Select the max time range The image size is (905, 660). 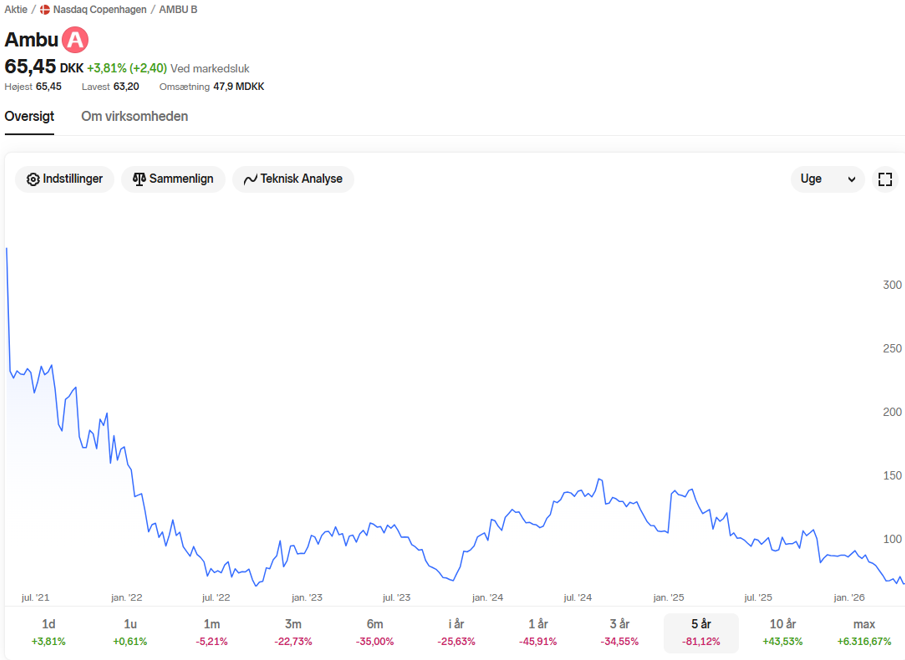(864, 633)
